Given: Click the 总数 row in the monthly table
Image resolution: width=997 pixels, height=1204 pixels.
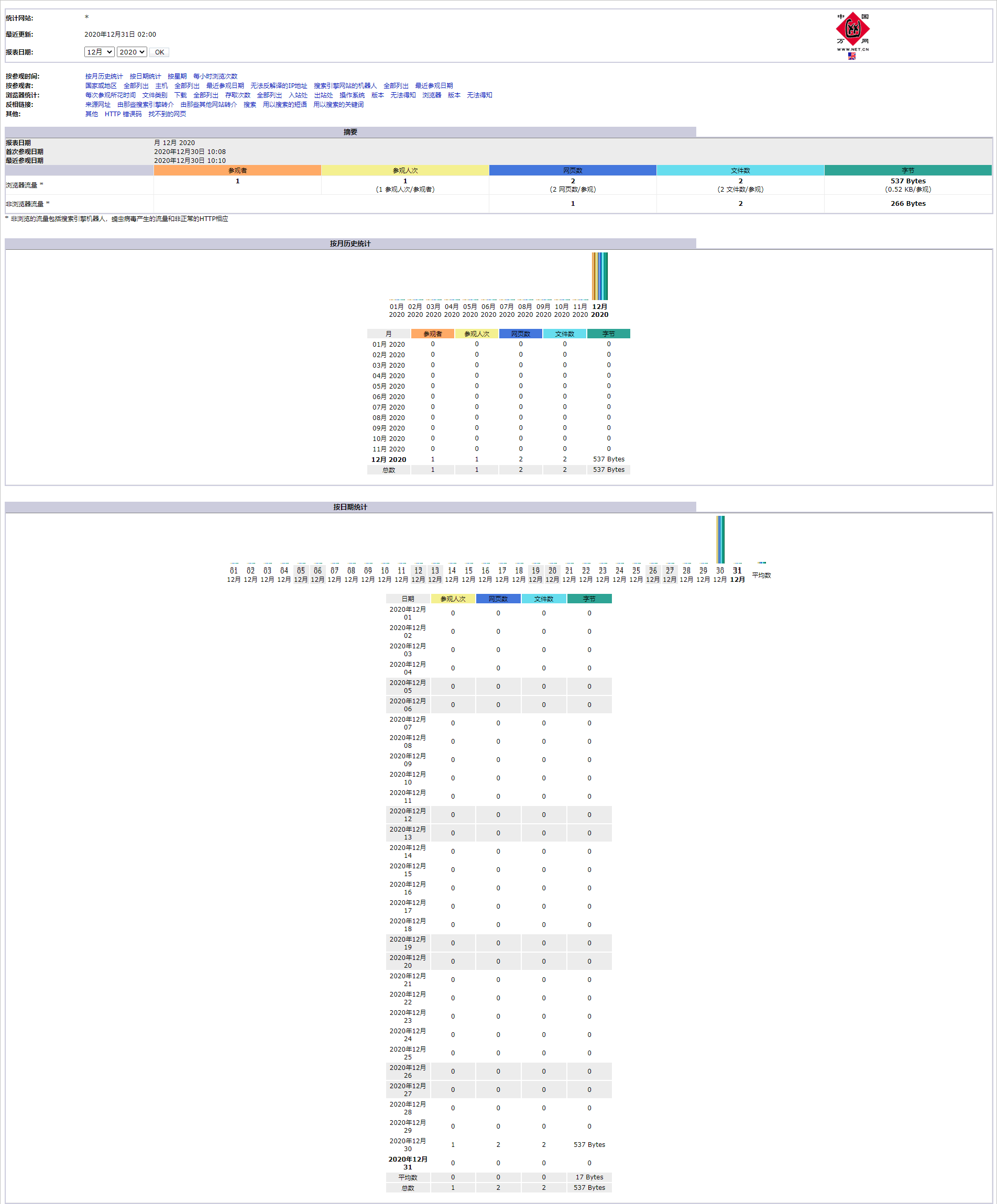Looking at the screenshot, I should click(x=499, y=470).
